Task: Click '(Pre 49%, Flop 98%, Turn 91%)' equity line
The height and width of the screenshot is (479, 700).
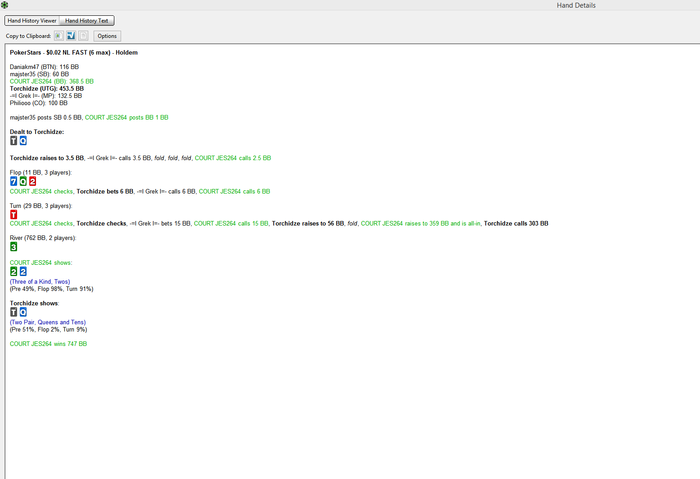Action: click(x=52, y=289)
